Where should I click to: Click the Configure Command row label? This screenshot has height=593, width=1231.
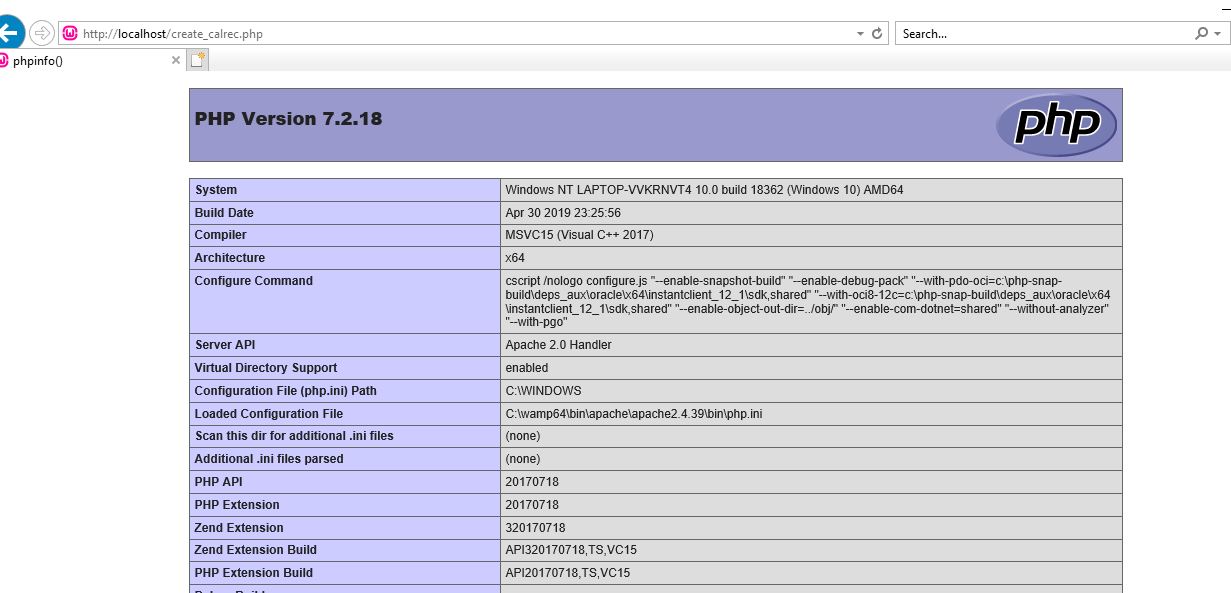pos(254,281)
